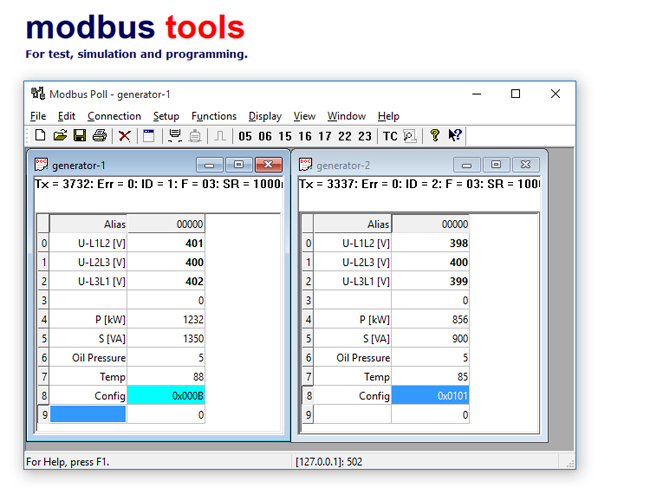Select U-L1L2 value 398 in generator-2

click(430, 243)
